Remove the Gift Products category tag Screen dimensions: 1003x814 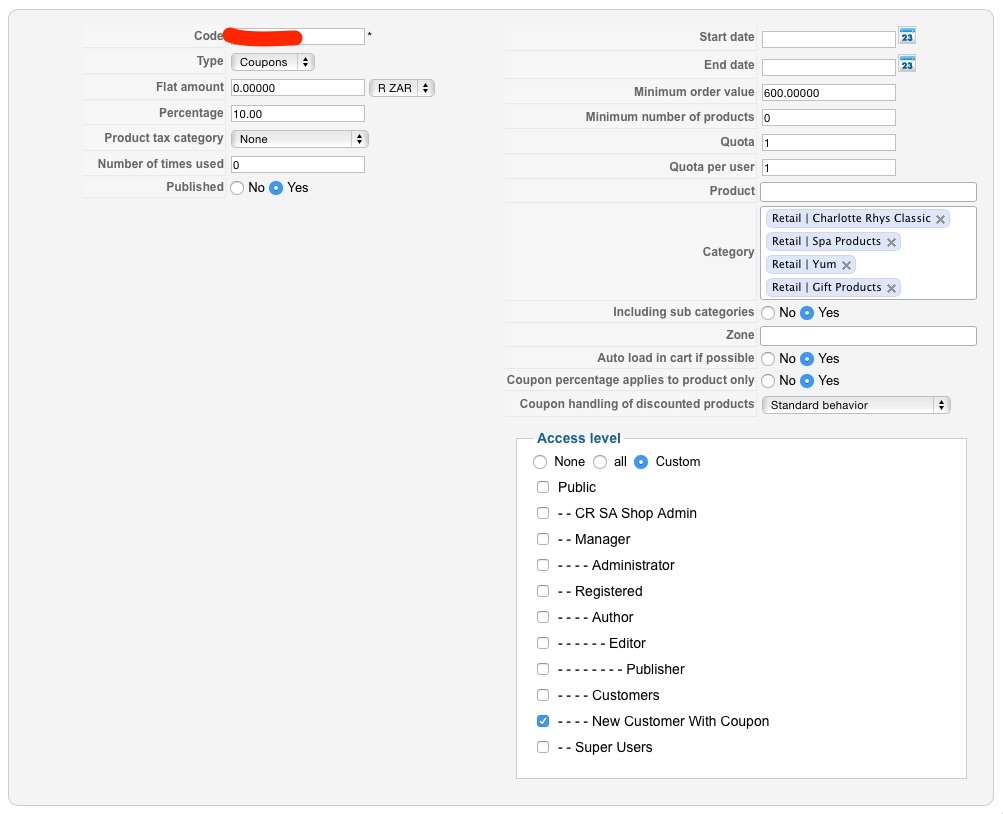pos(891,288)
